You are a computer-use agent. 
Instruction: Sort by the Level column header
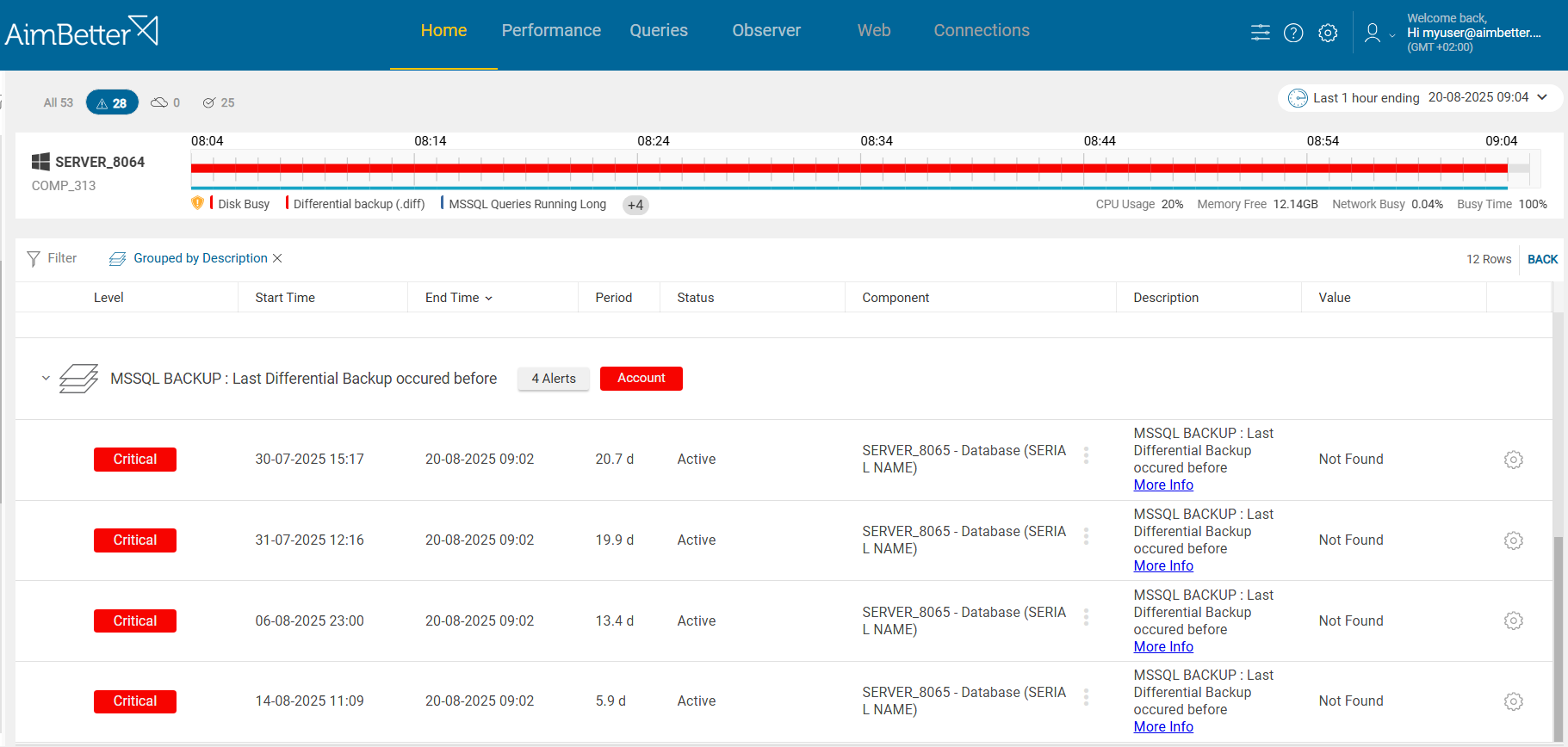point(108,298)
